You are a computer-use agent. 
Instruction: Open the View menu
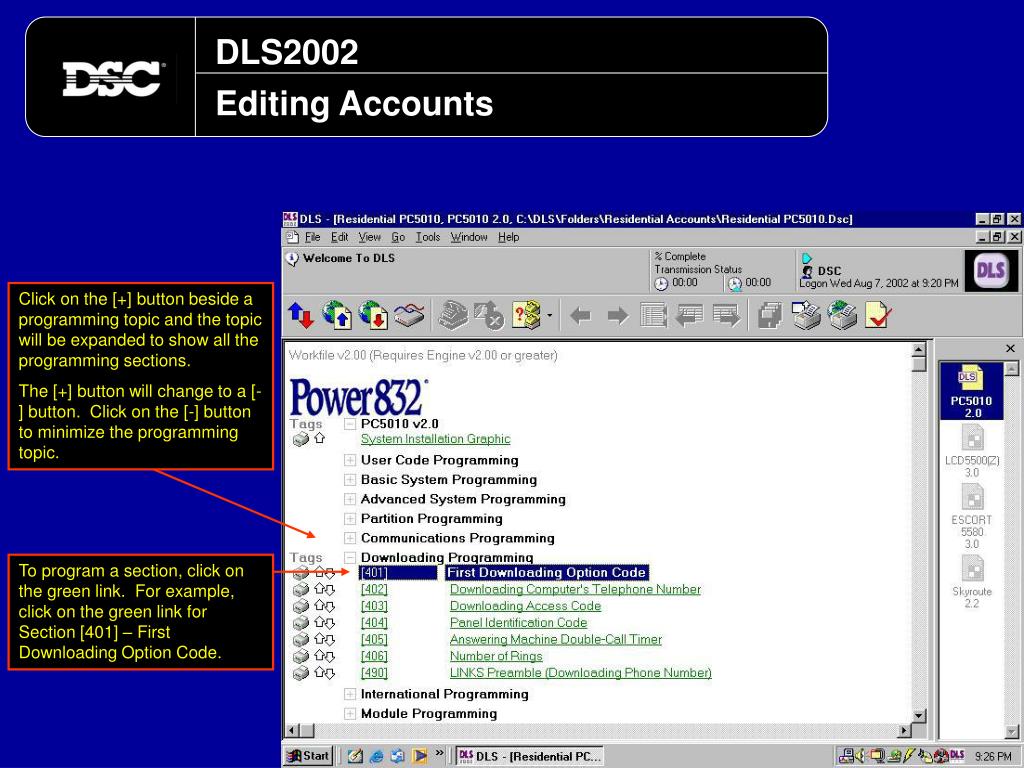pyautogui.click(x=370, y=237)
